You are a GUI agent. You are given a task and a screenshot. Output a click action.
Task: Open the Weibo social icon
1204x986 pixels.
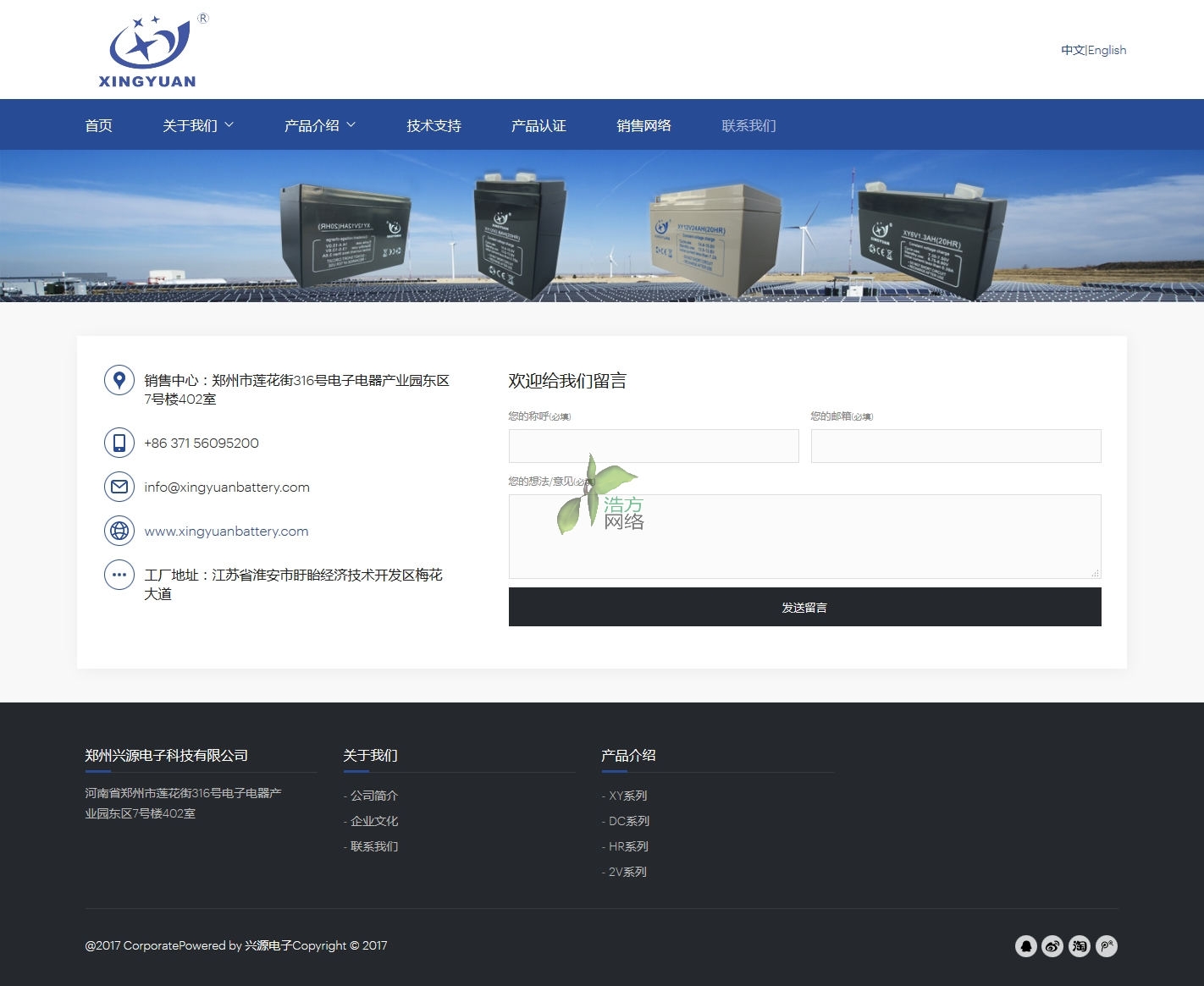[x=1052, y=946]
